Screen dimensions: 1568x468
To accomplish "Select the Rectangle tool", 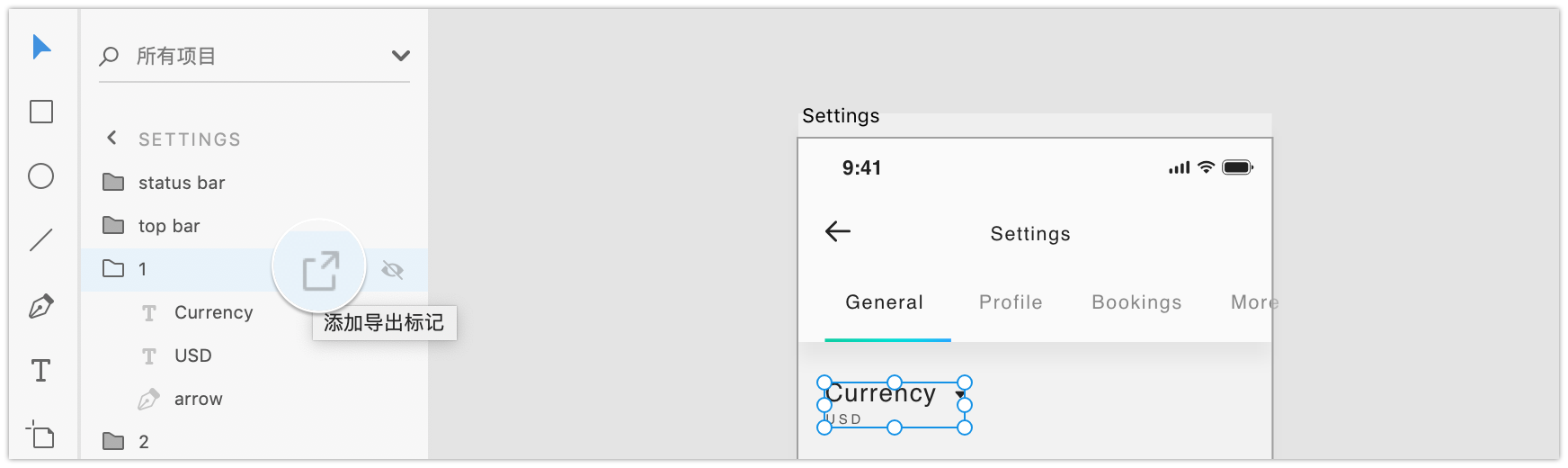I will coord(41,112).
